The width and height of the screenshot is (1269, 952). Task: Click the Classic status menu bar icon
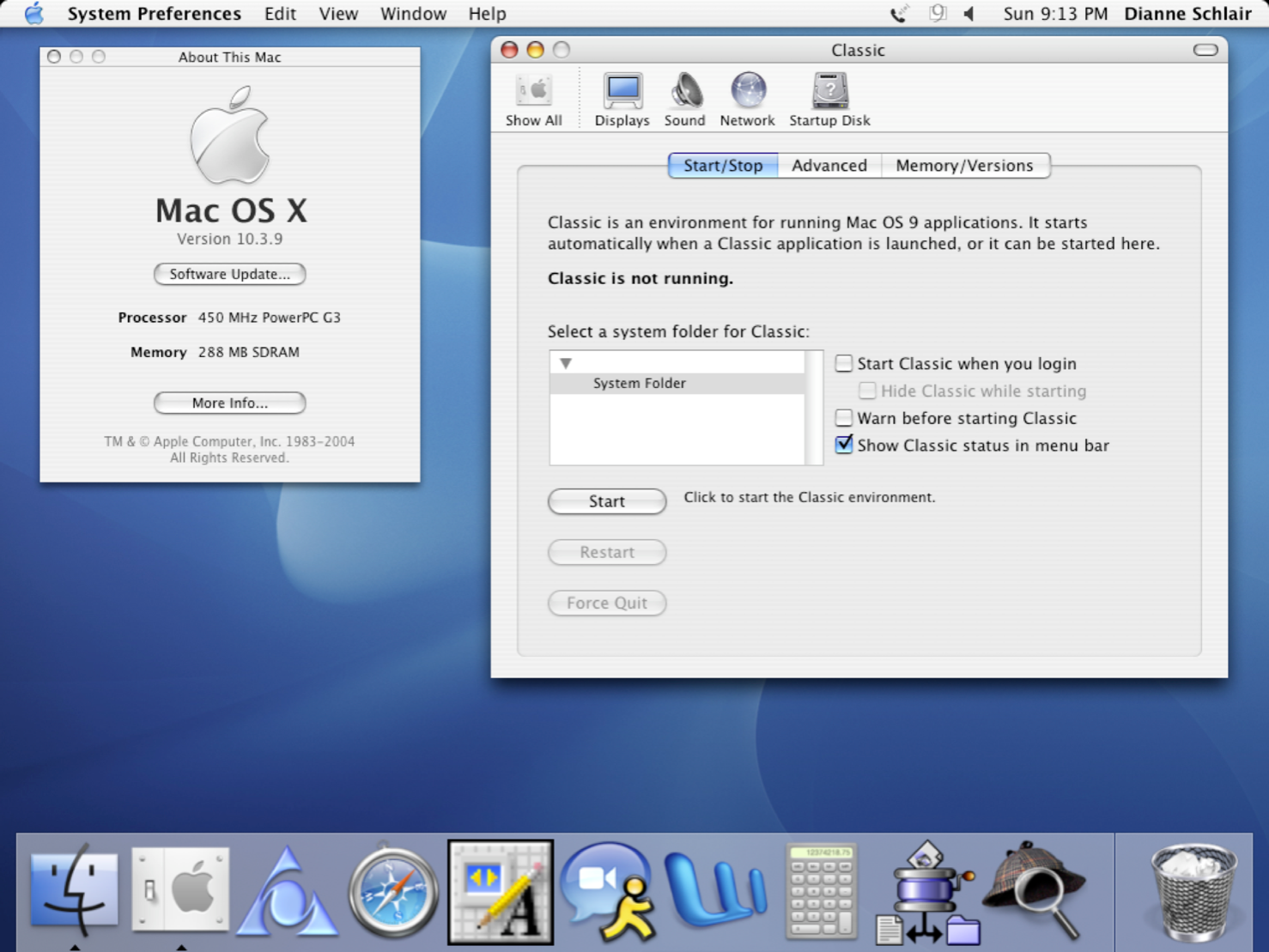click(x=937, y=14)
